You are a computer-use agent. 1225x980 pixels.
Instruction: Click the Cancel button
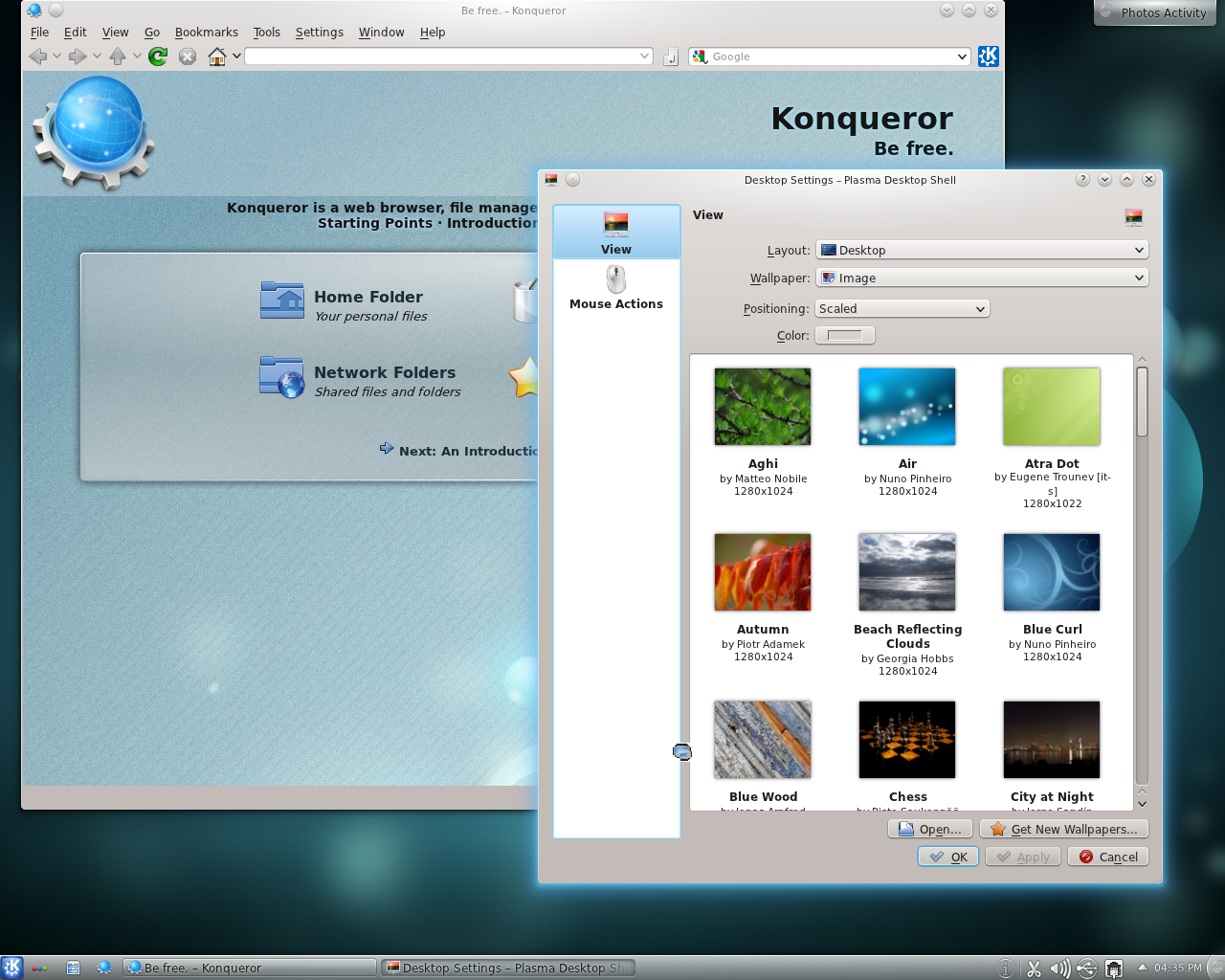[1108, 857]
